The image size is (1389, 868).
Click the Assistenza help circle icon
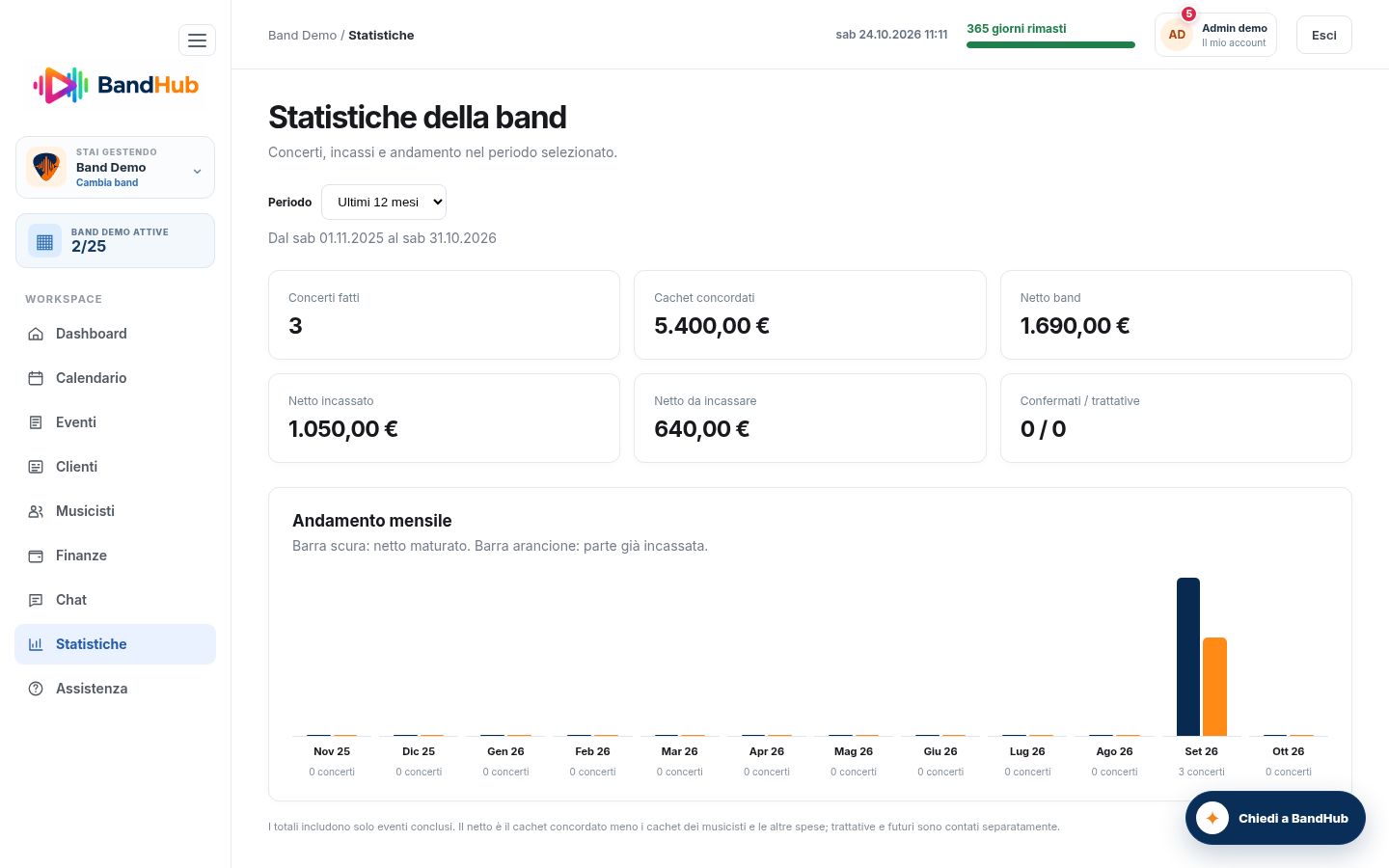point(36,689)
